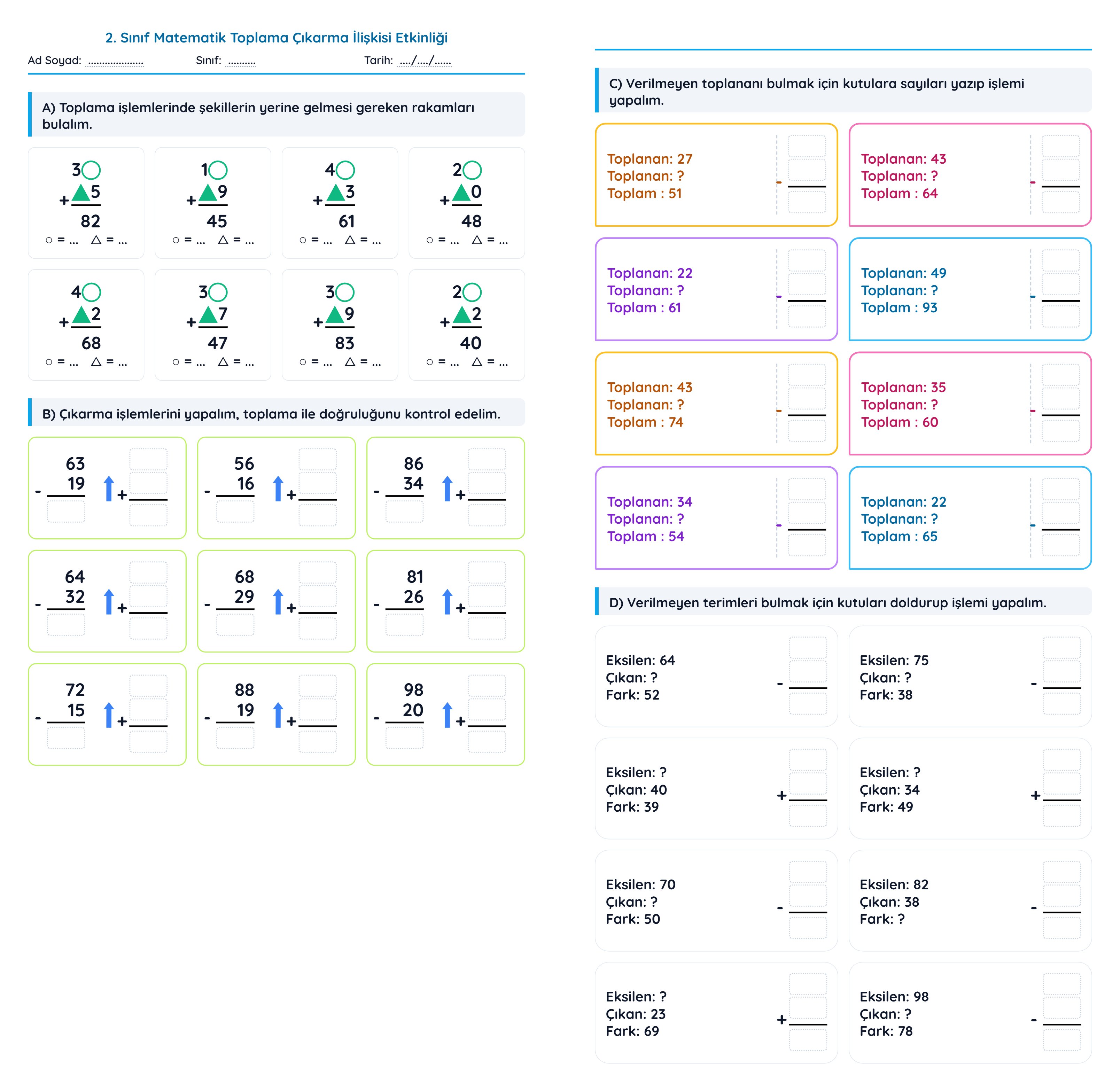Click the blue arrow beside 86 minus 34

pyautogui.click(x=447, y=489)
